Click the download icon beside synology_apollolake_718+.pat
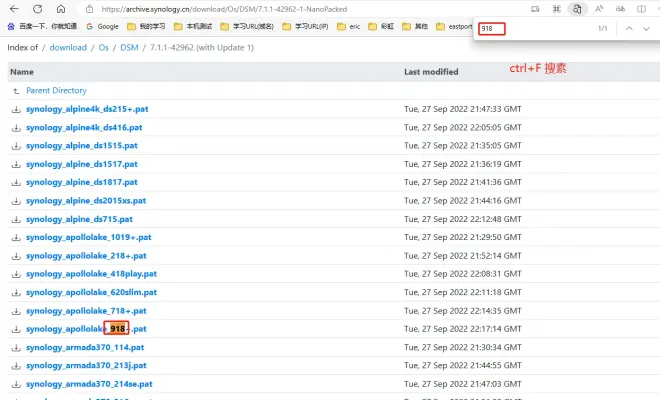 pos(16,311)
